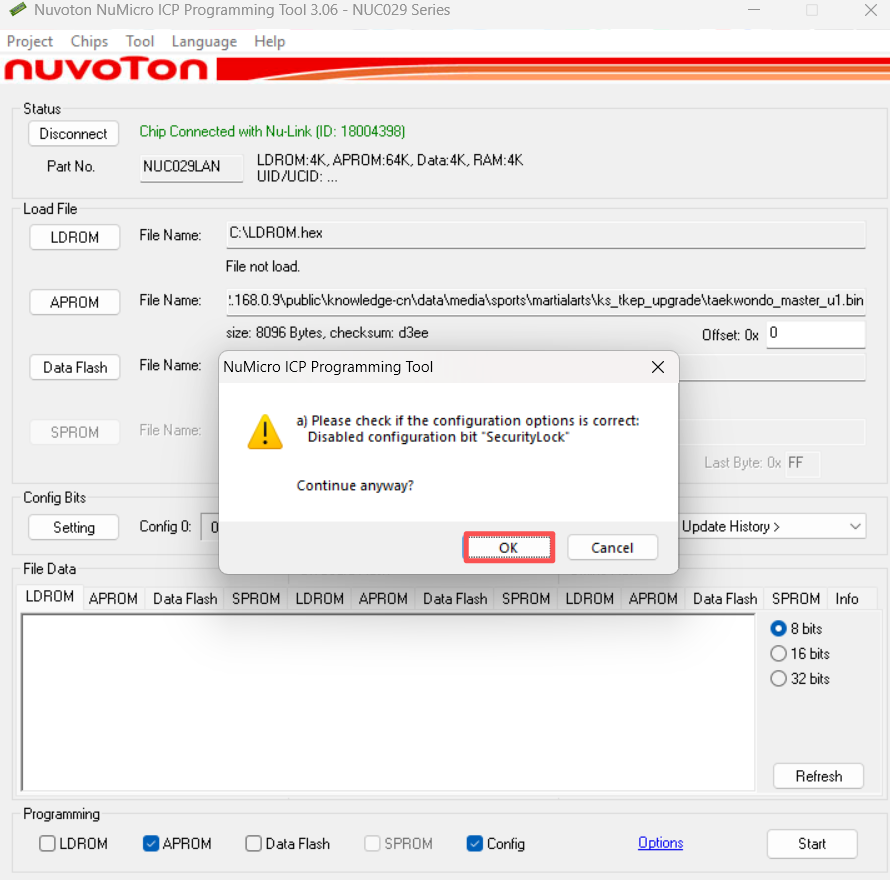
Task: Close the NuMicro ICP dialog with X
Action: tap(657, 367)
